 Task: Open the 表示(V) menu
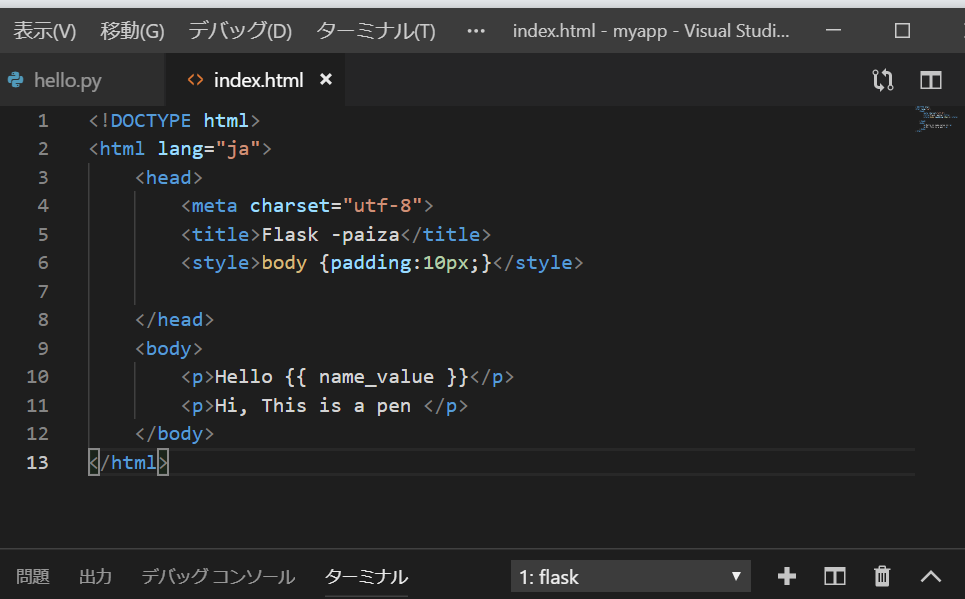(x=44, y=31)
